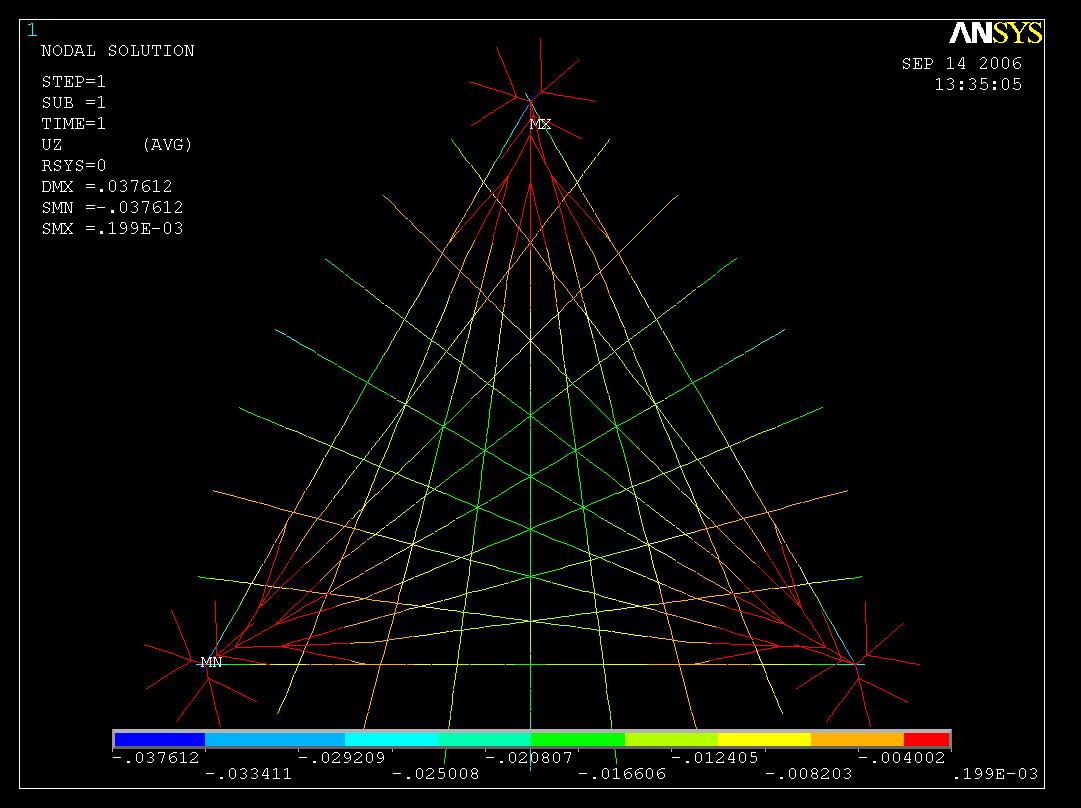Screen dimensions: 1081x808
Task: Click the window number 1 label
Action: [x=32, y=30]
